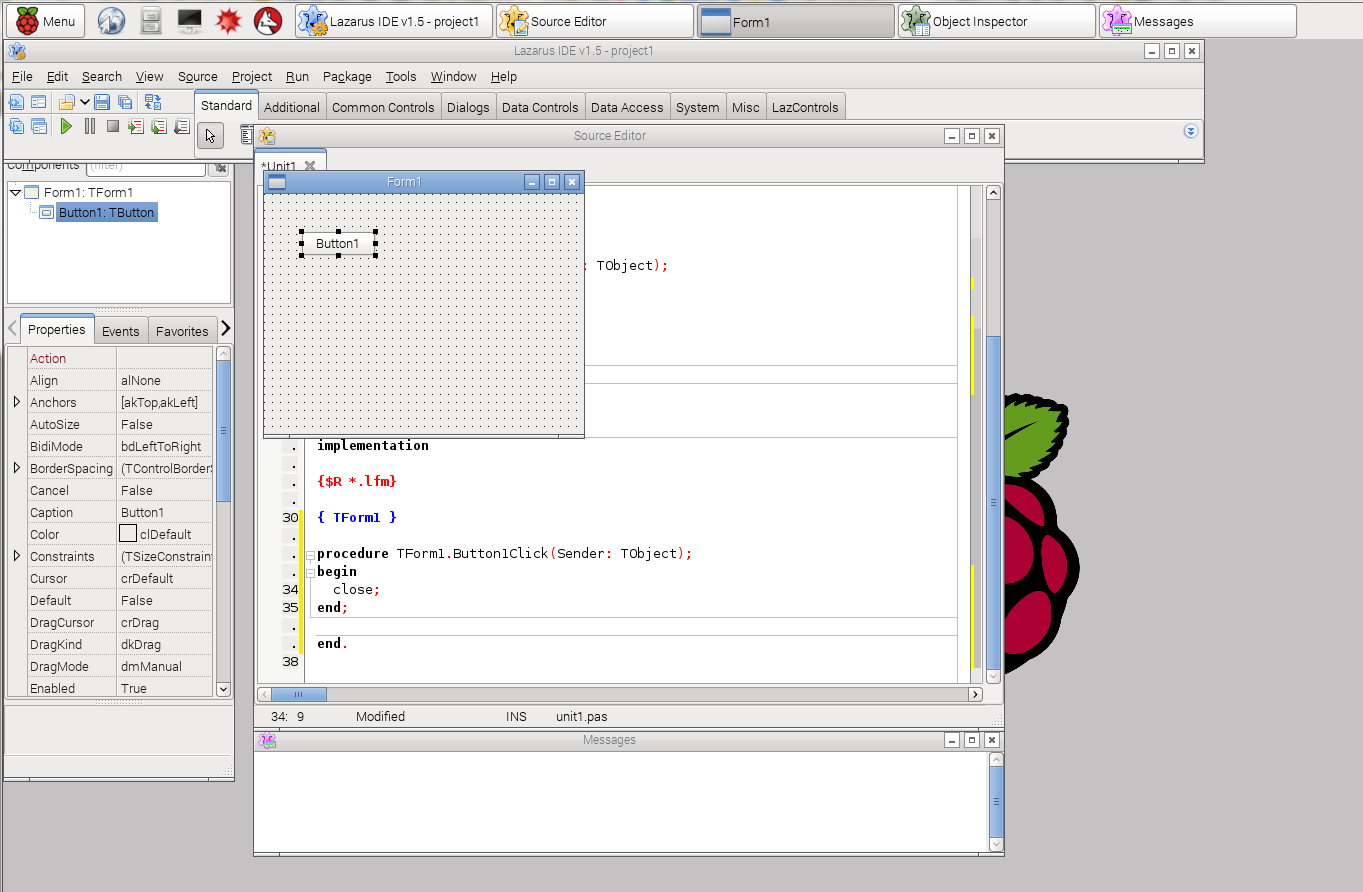Screen dimensions: 1363x892
Task: Open the Search menu
Action: pos(102,76)
